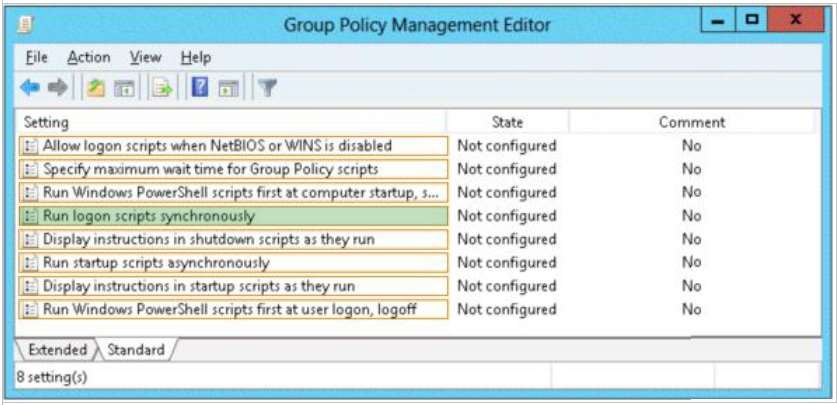The image size is (837, 405).
Task: Click policy icon beside PowerShell scripts at computer startup
Action: point(30,192)
